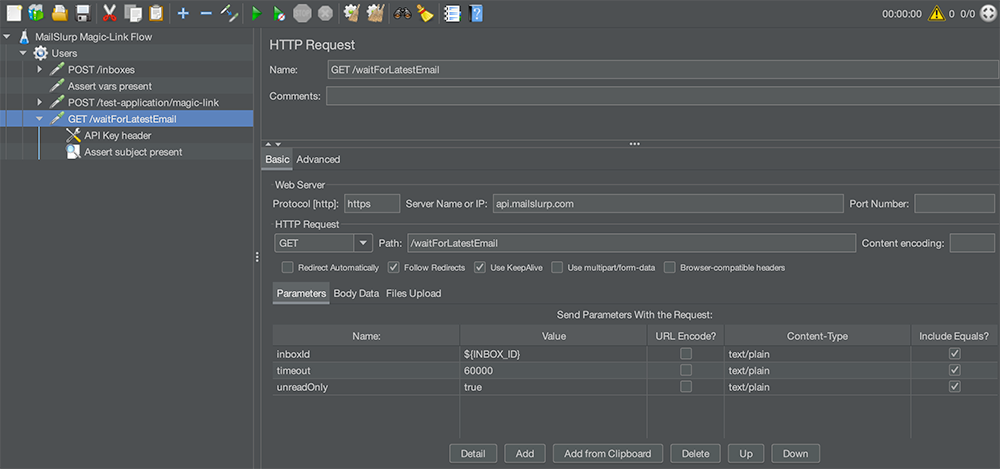Copy the selected element with the toolbar Copy icon
The width and height of the screenshot is (1000, 469).
(133, 13)
